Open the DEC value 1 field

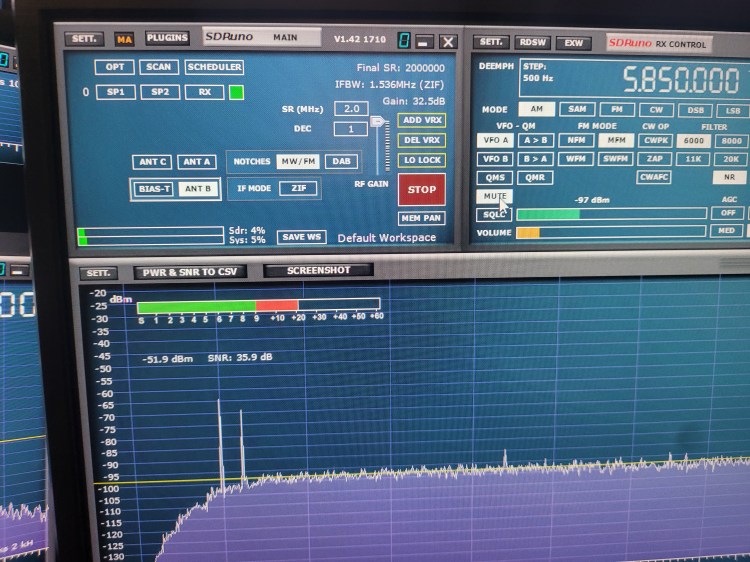351,129
